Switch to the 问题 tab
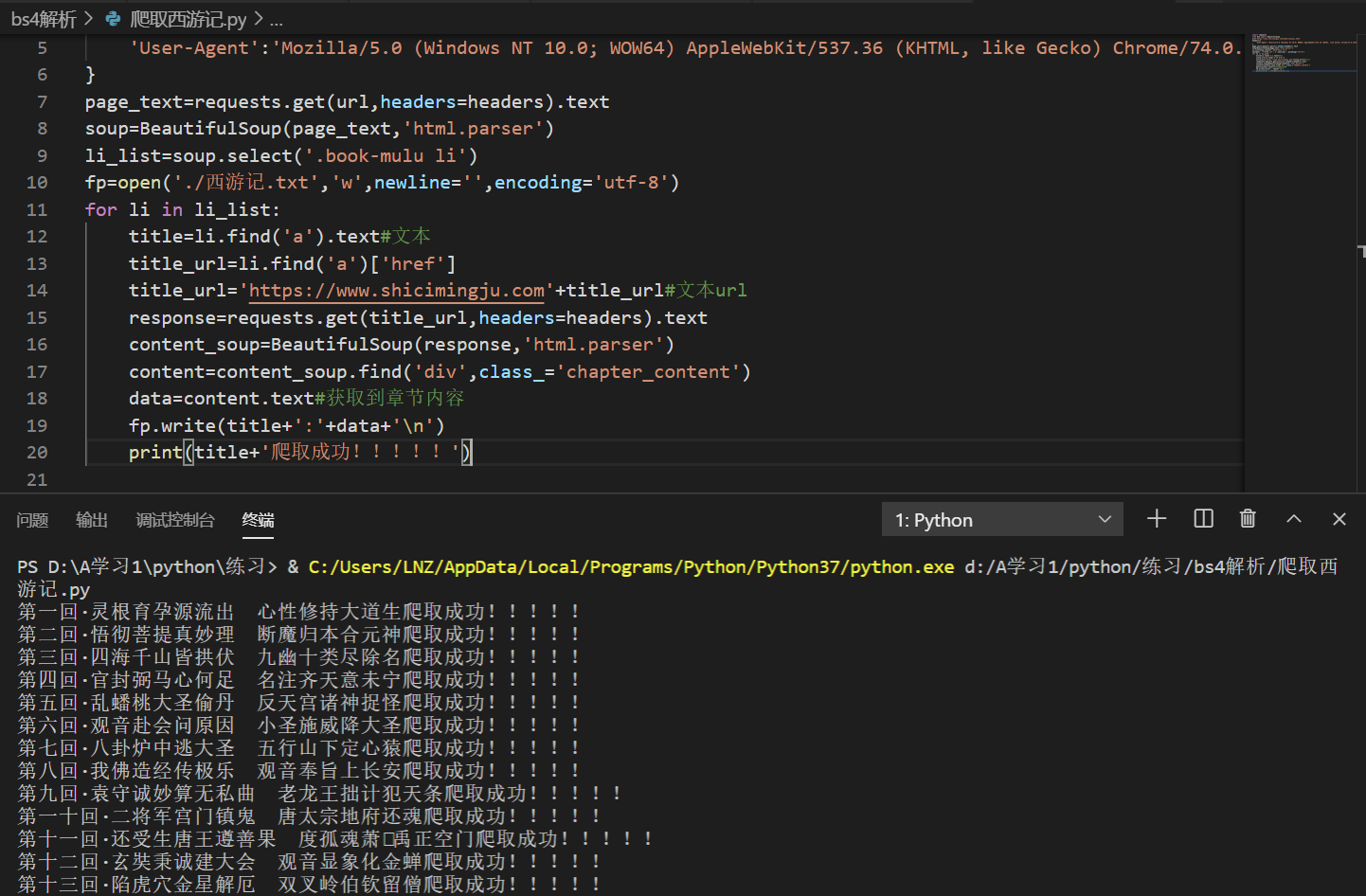 coord(32,520)
